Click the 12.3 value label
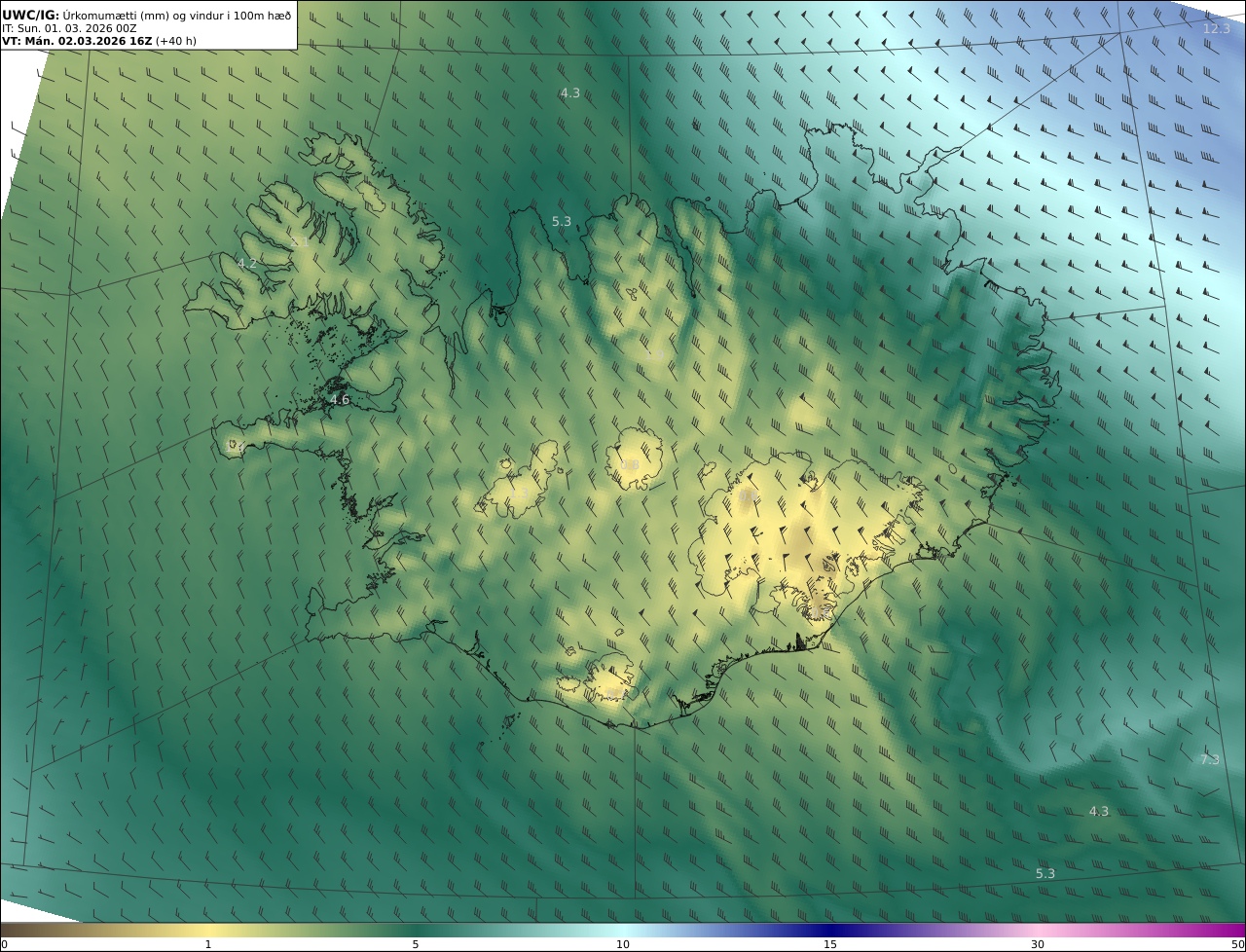 1217,28
